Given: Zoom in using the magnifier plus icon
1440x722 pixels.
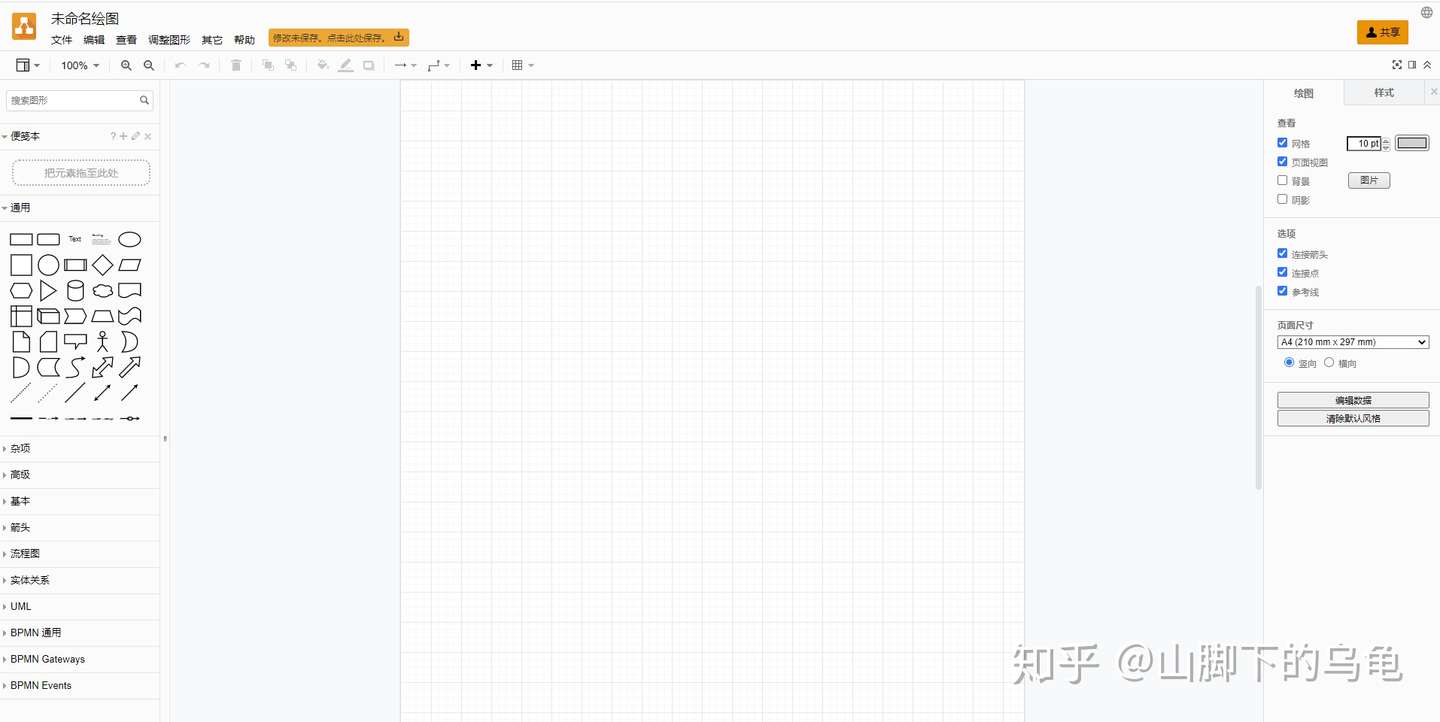Looking at the screenshot, I should click(126, 66).
